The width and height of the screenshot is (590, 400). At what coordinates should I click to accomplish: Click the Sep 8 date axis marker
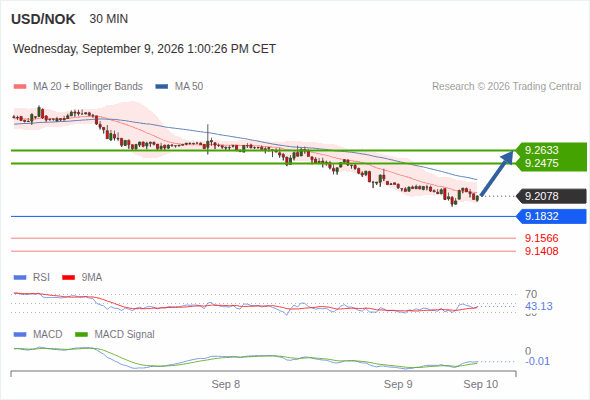[x=226, y=384]
